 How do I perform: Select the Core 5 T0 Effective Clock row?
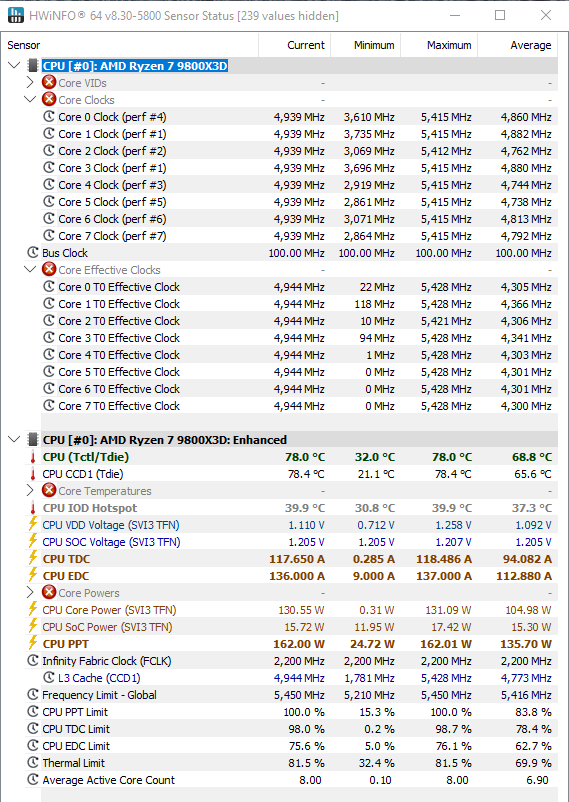click(x=299, y=371)
